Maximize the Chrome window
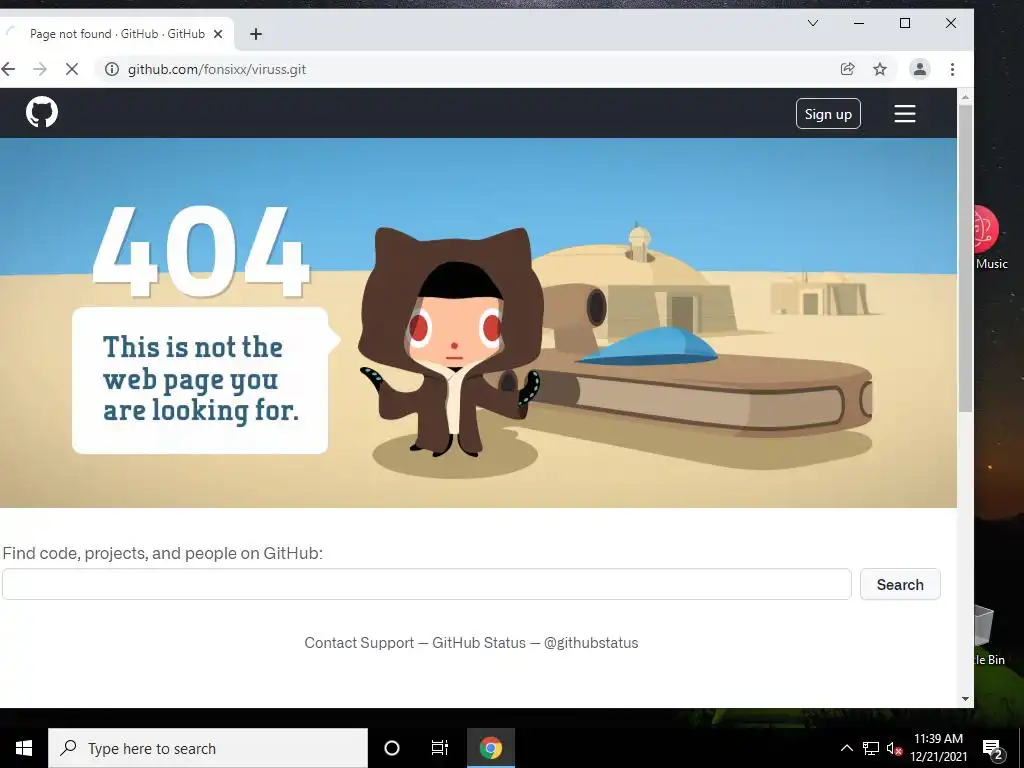1024x768 pixels. pyautogui.click(x=905, y=24)
